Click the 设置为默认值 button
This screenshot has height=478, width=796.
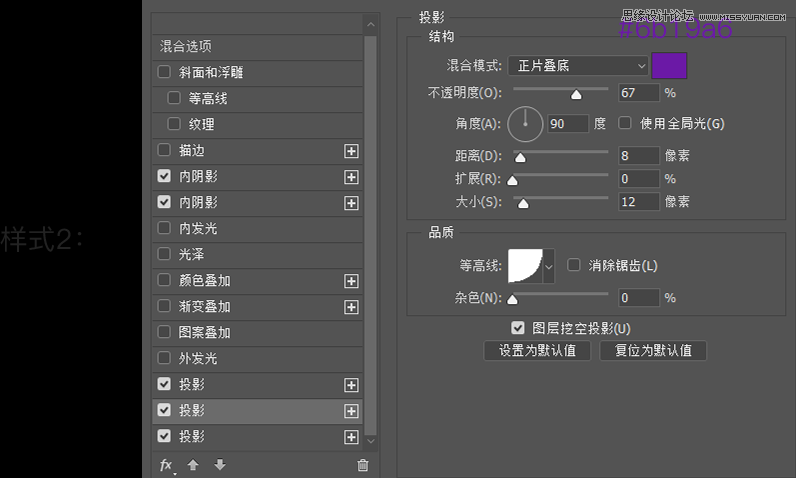tap(538, 351)
